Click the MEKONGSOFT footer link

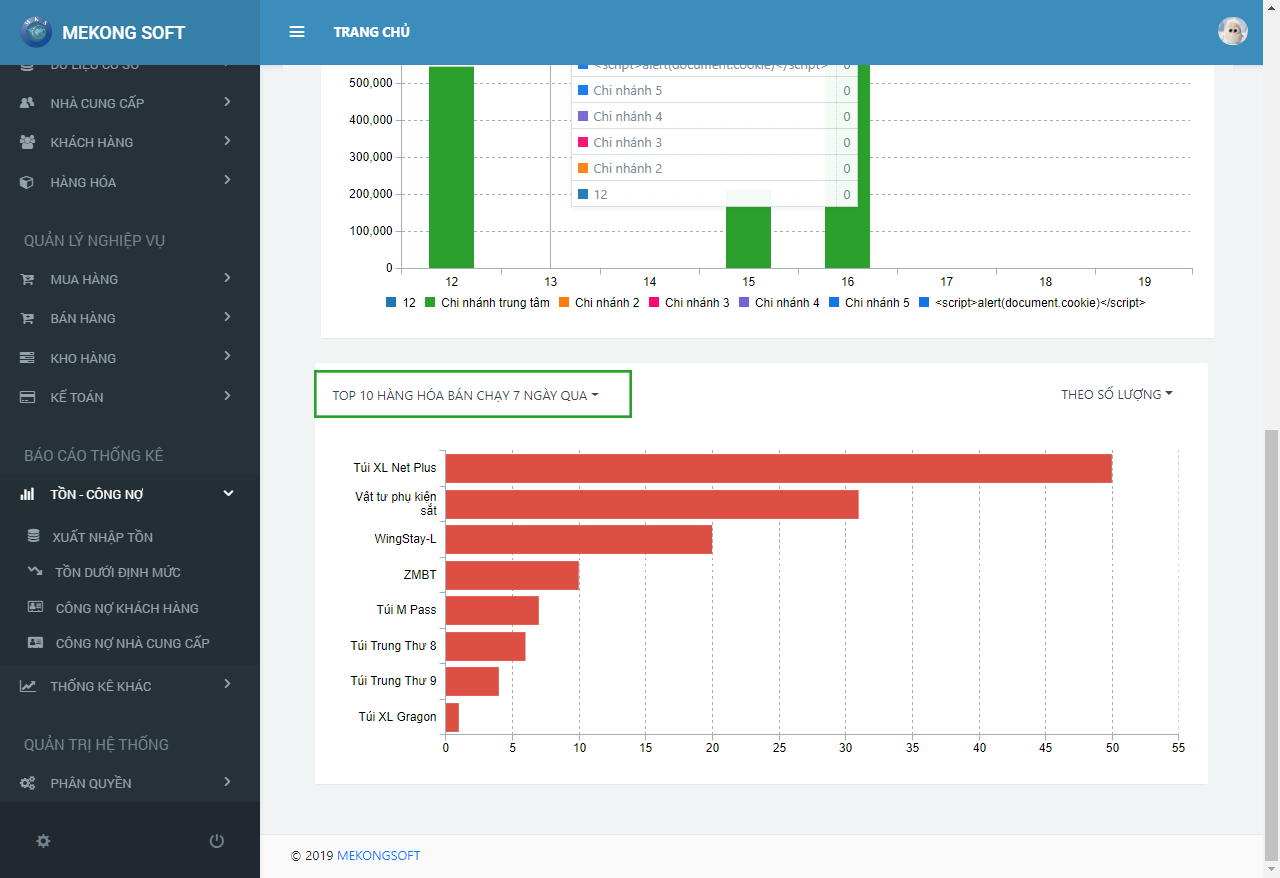click(379, 856)
